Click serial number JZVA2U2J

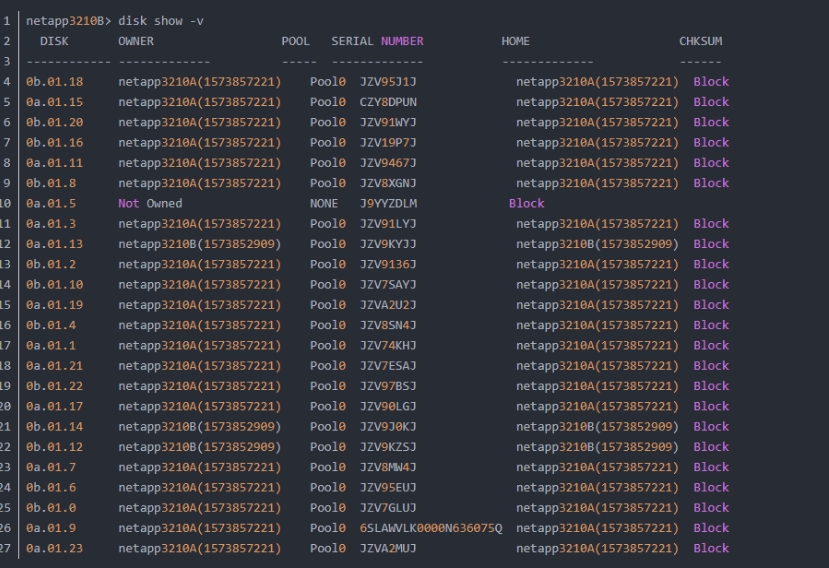388,305
